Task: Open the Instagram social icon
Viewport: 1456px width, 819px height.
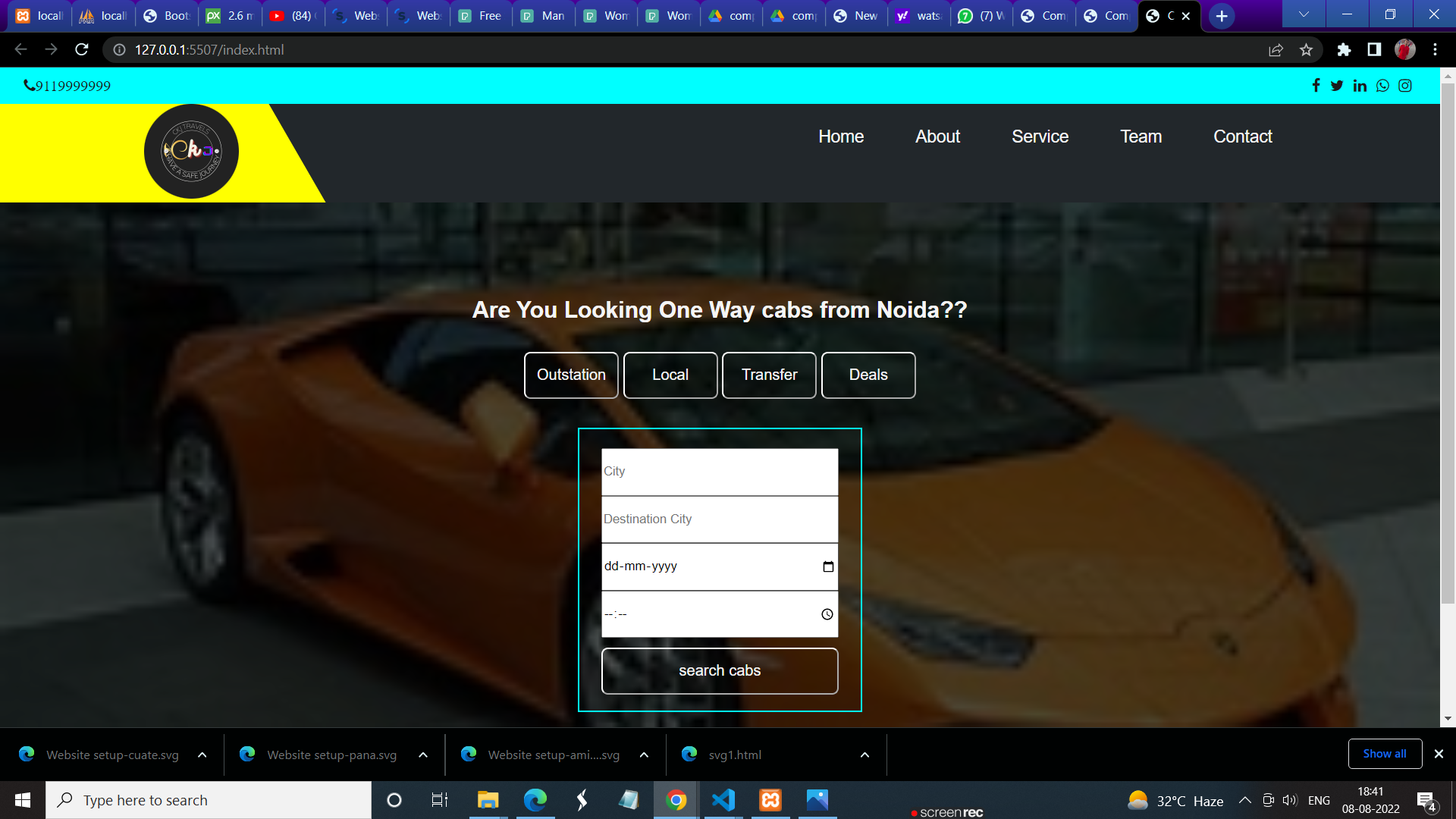Action: coord(1405,86)
